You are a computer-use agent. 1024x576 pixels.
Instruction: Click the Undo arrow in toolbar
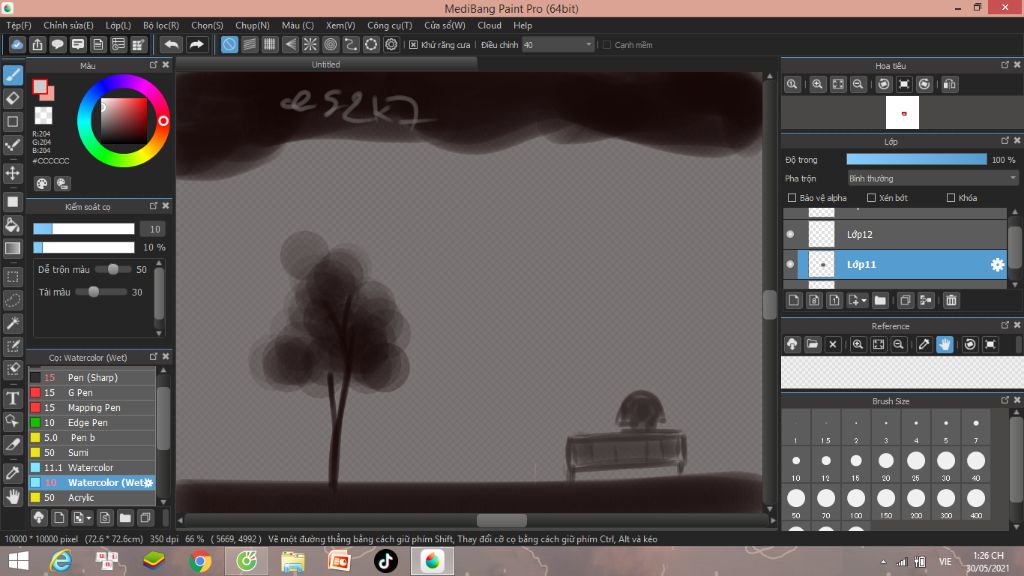[x=171, y=44]
